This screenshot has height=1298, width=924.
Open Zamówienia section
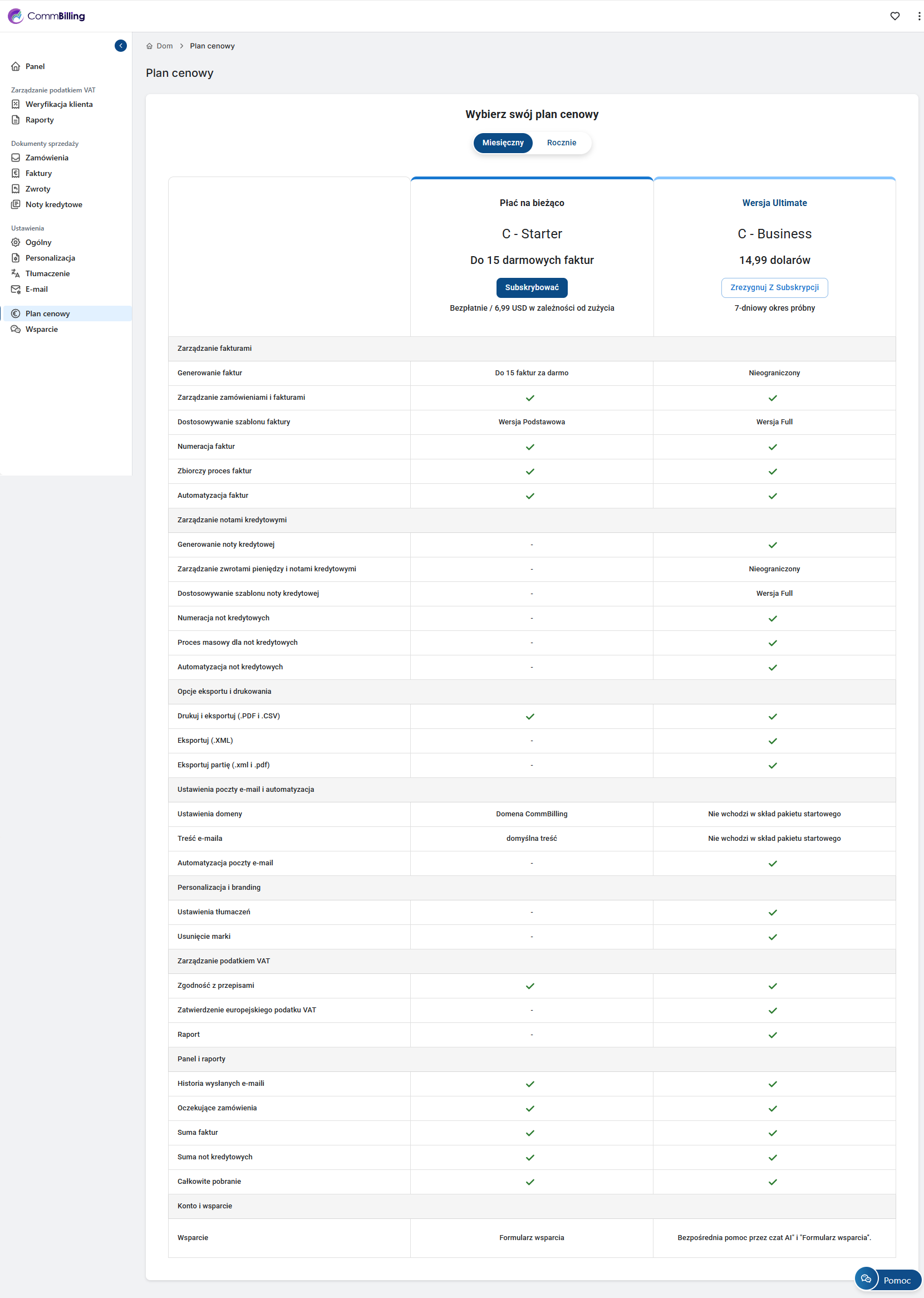point(47,158)
